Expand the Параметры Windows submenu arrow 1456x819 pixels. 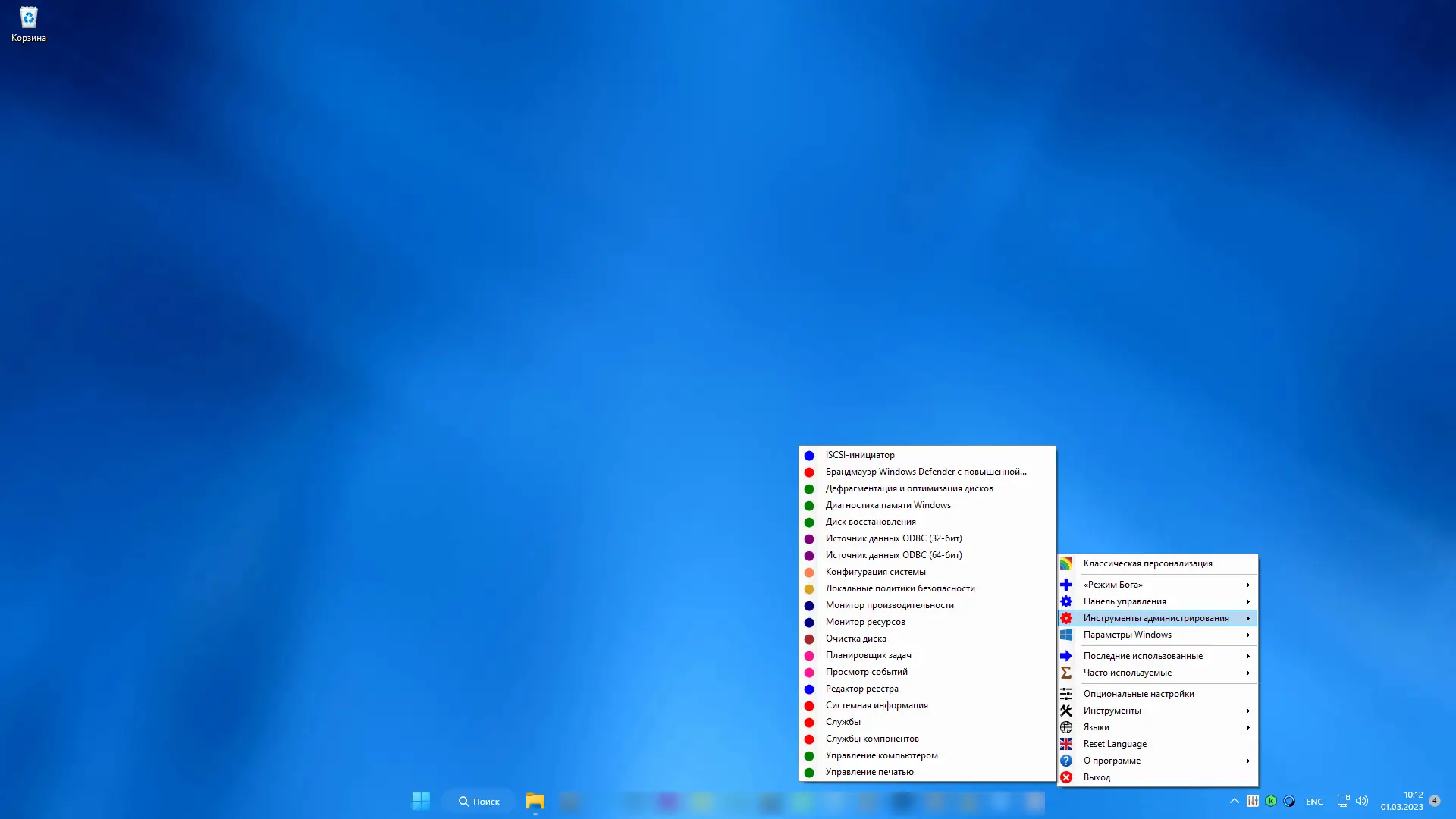1247,635
